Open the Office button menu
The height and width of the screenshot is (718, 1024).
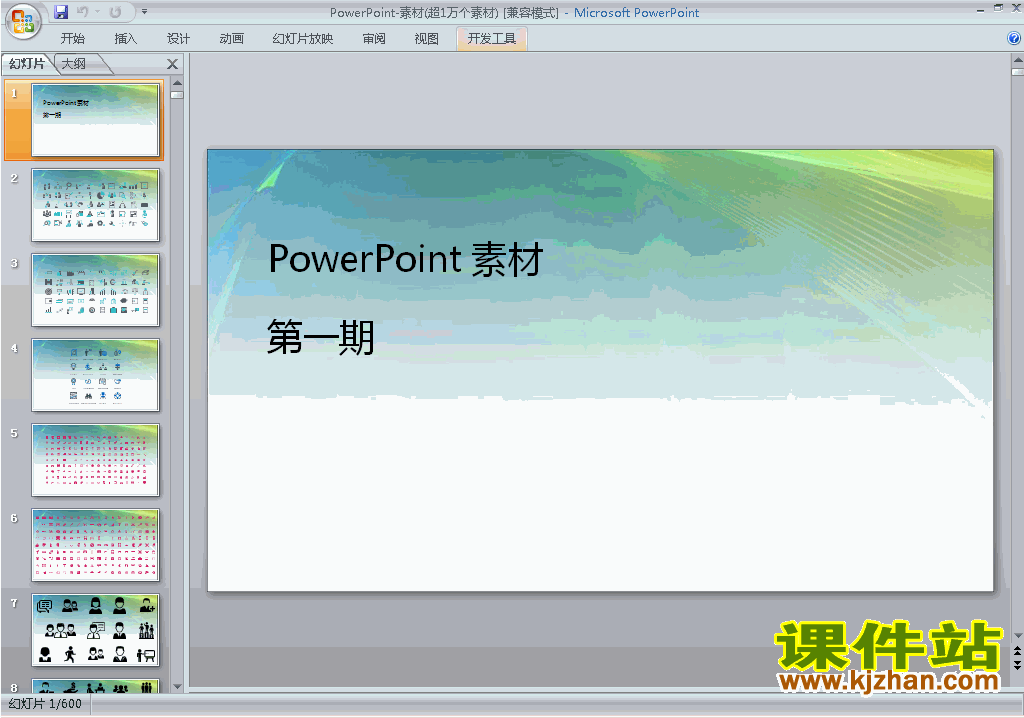pos(23,22)
